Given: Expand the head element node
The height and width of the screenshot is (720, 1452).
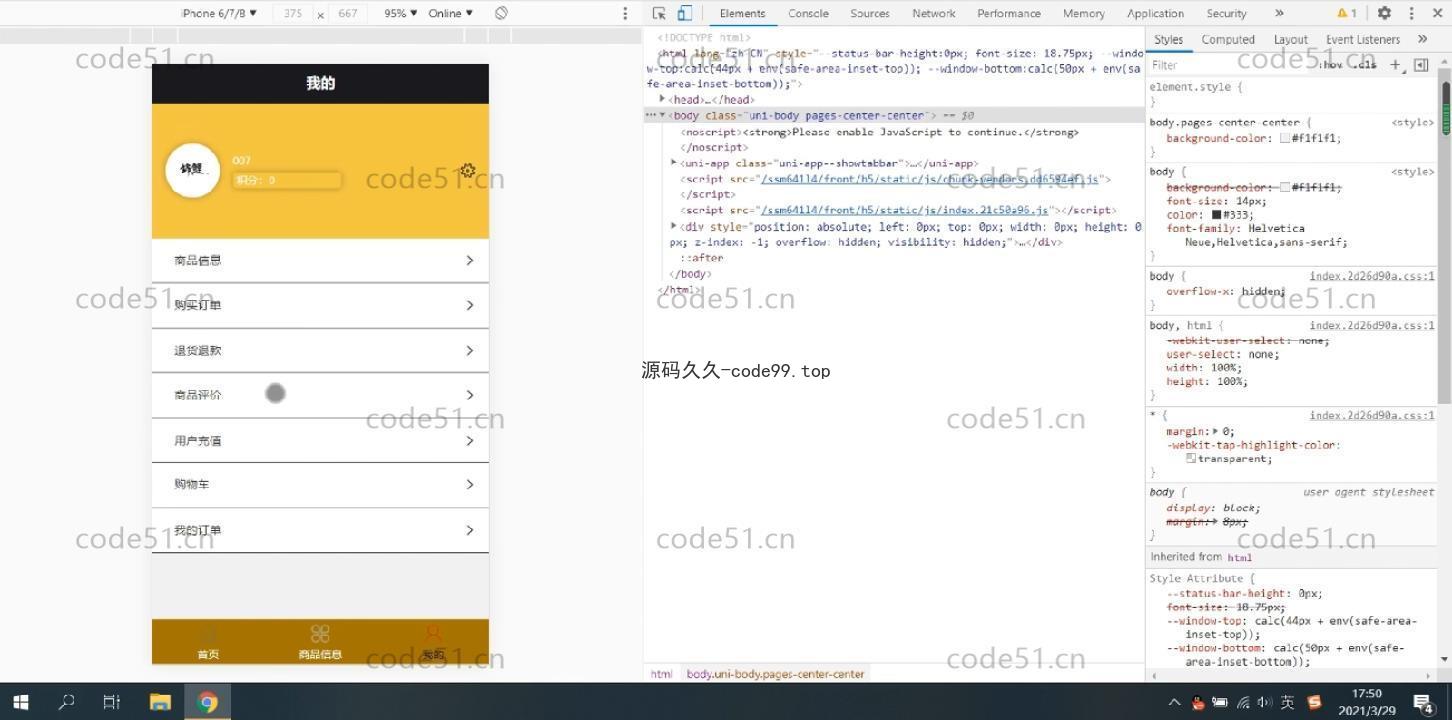Looking at the screenshot, I should pyautogui.click(x=662, y=99).
